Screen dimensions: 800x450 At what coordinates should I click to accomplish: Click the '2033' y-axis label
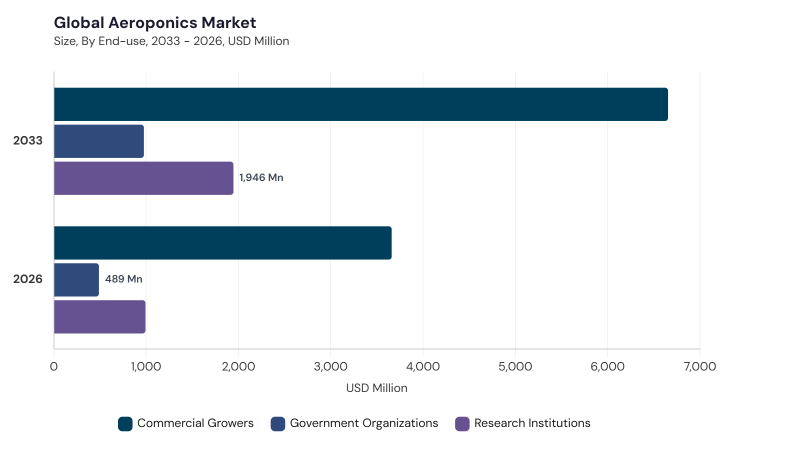(28, 141)
